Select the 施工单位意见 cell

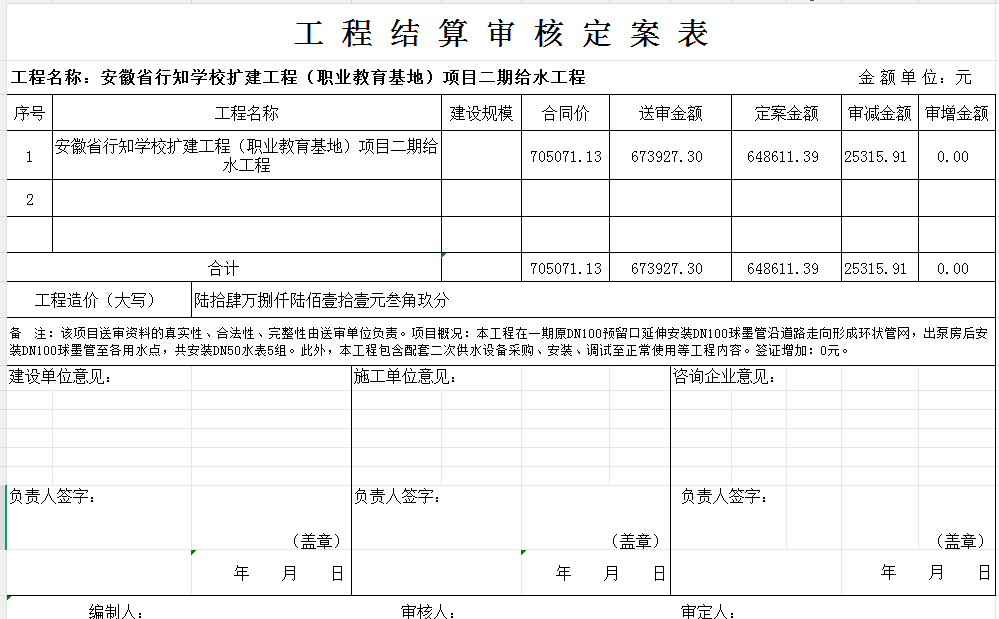(x=405, y=377)
